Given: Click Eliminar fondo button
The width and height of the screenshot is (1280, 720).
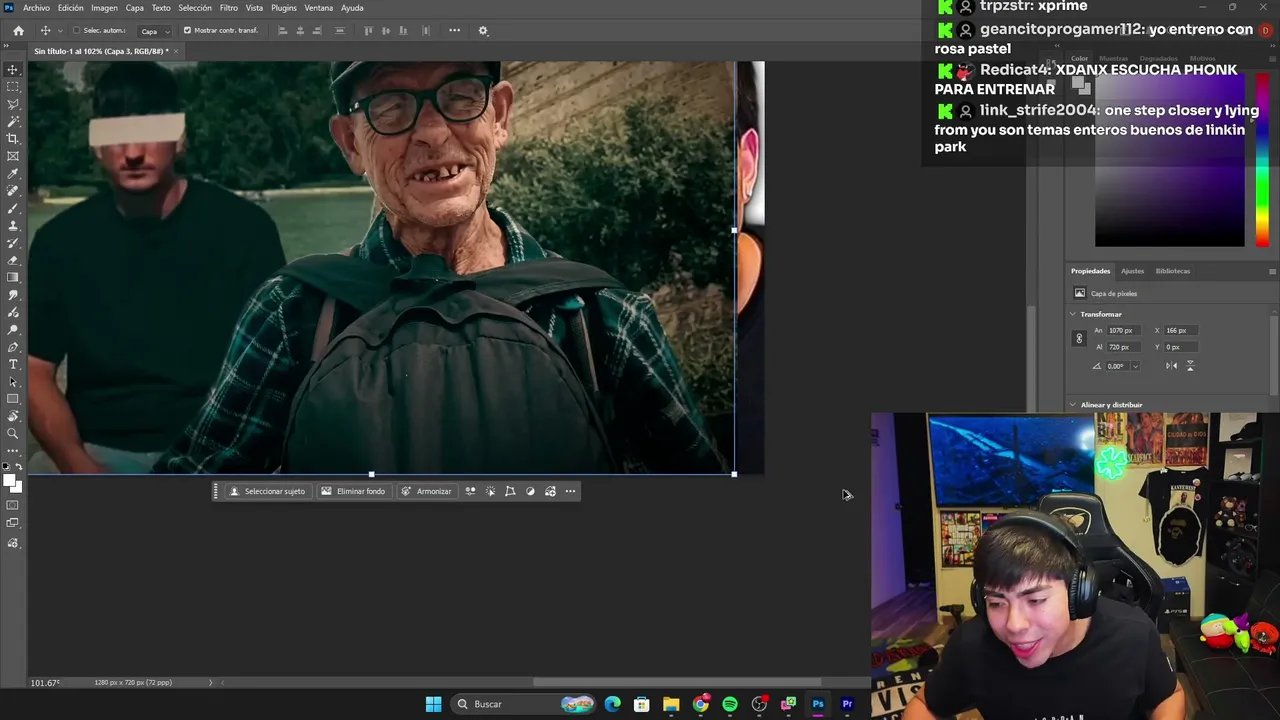Looking at the screenshot, I should (x=353, y=491).
